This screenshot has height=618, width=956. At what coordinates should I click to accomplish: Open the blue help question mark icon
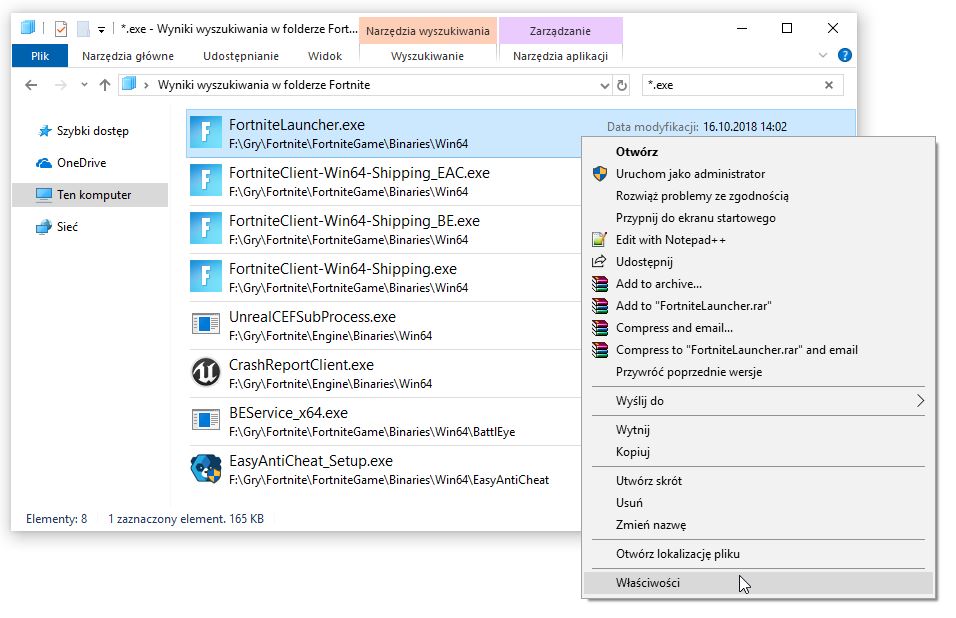[x=844, y=55]
